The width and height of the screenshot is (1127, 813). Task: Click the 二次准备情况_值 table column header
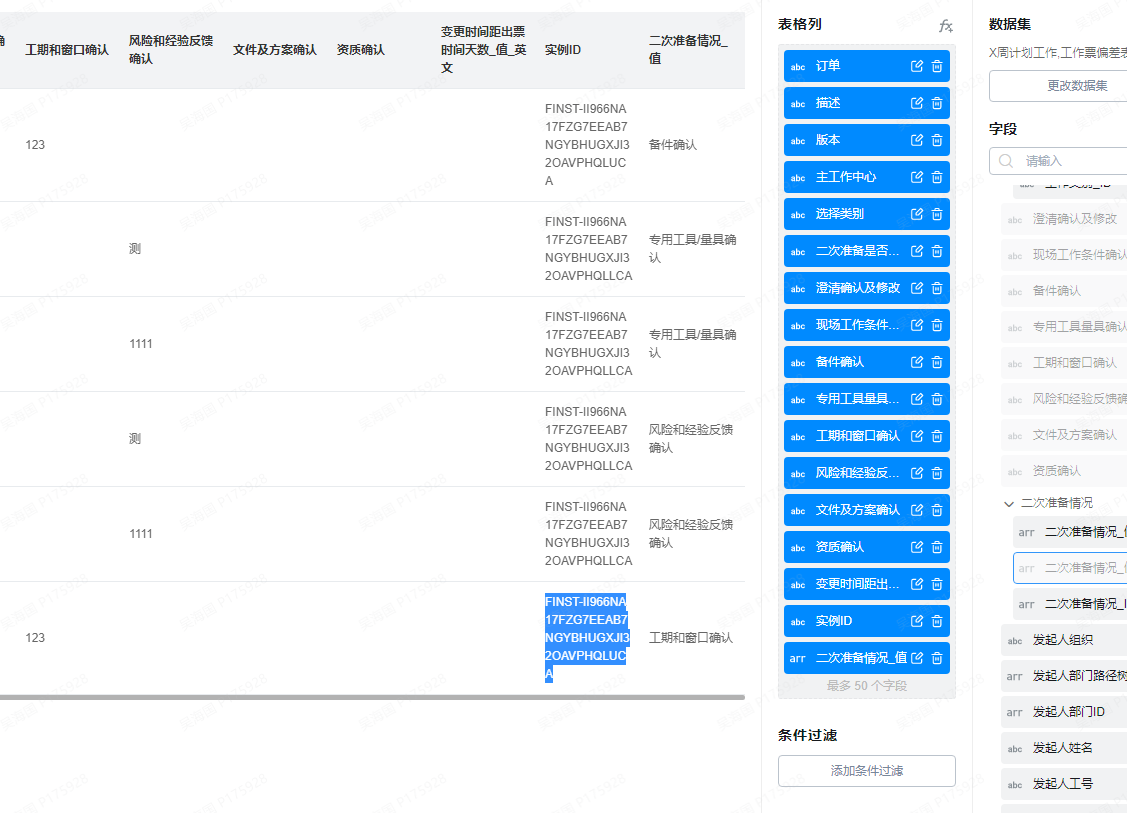point(688,50)
